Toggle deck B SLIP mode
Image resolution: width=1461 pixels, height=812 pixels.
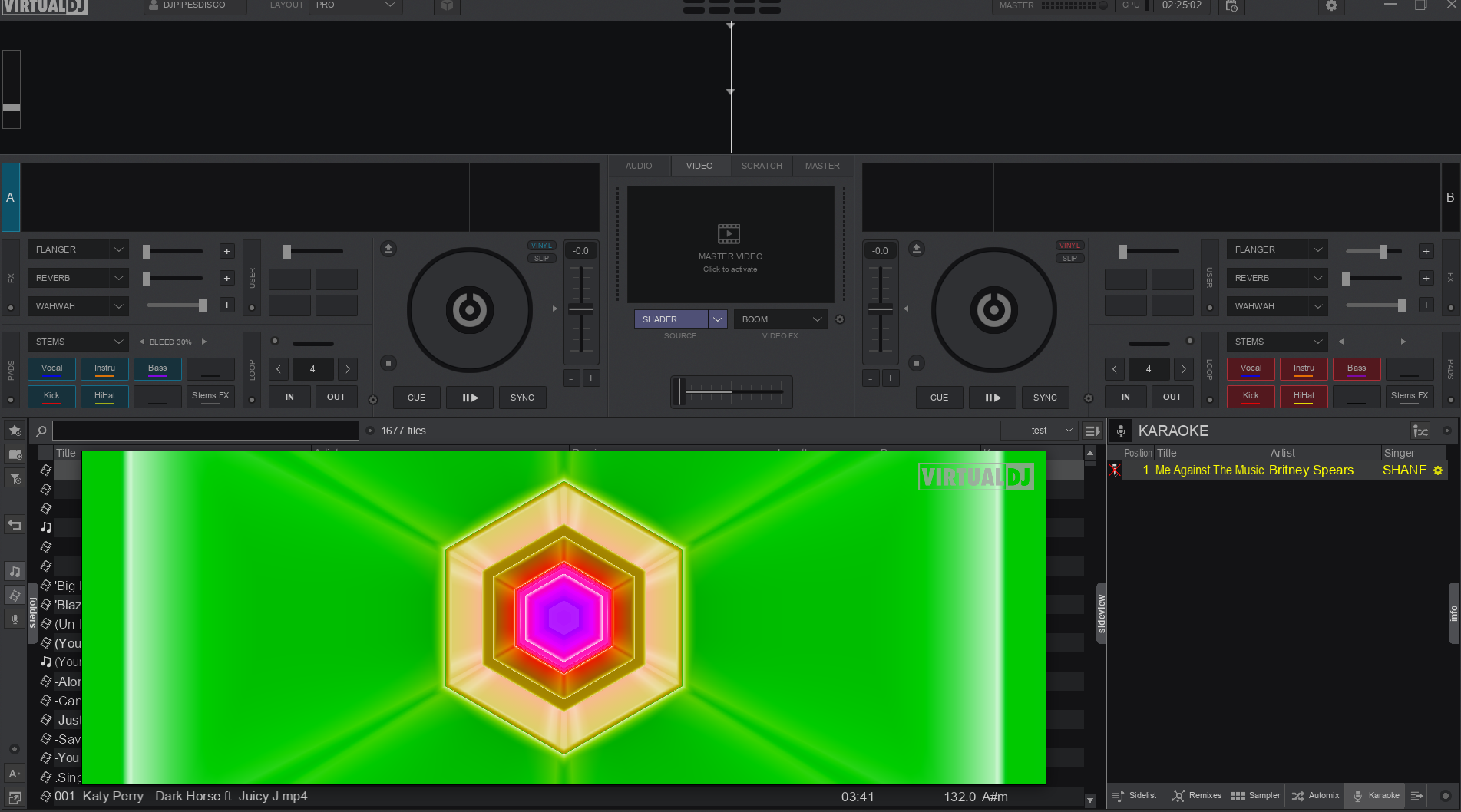[x=1069, y=259]
